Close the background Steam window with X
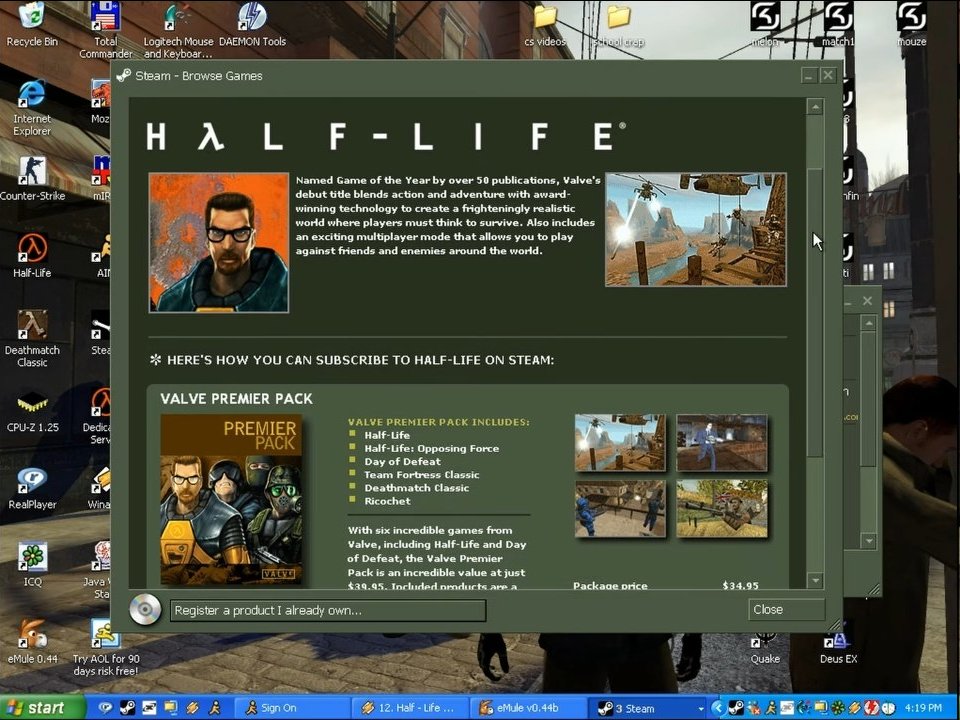The height and width of the screenshot is (720, 960). (x=868, y=301)
